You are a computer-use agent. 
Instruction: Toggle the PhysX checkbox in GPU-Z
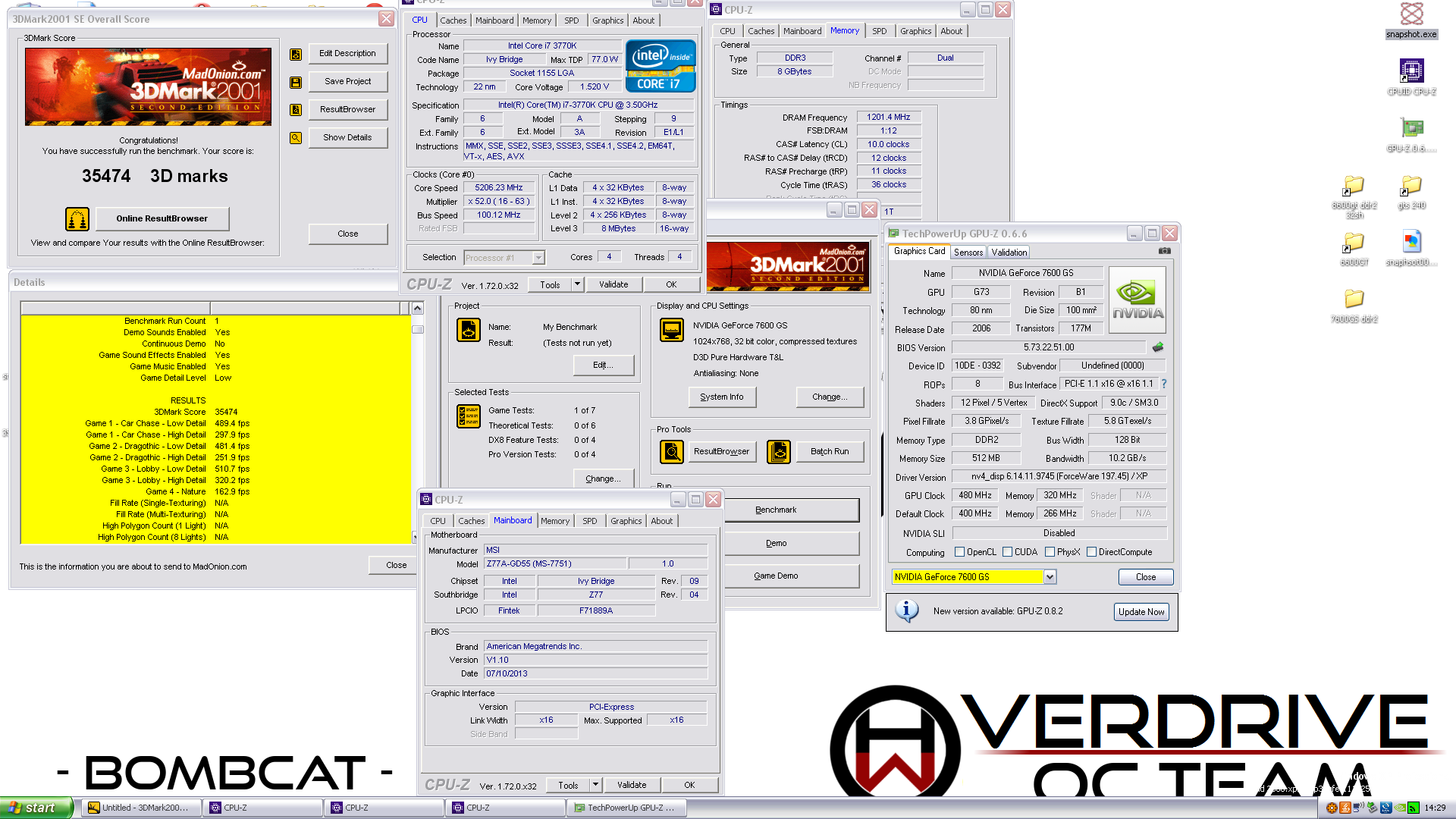pyautogui.click(x=1050, y=552)
